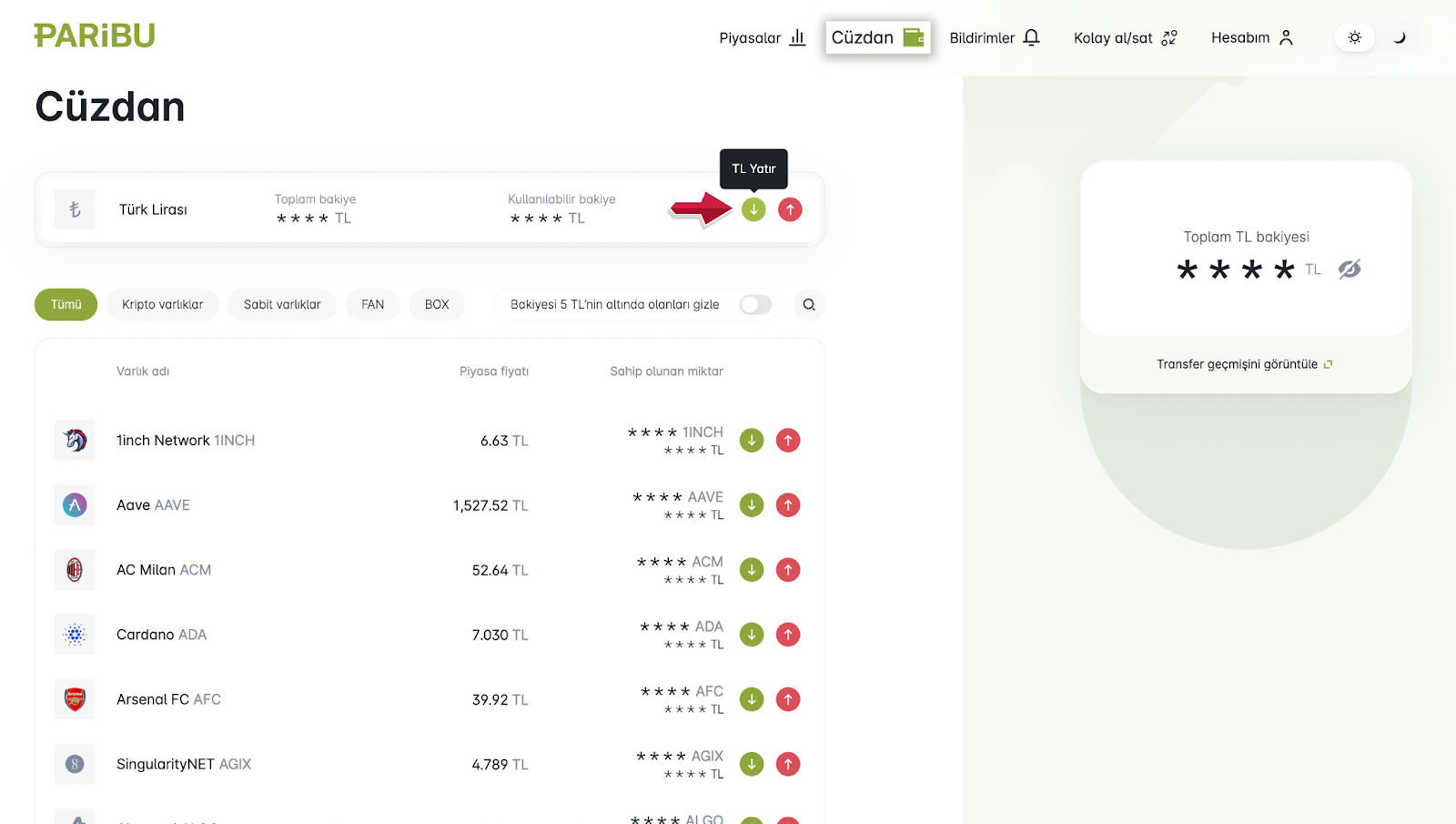This screenshot has height=824, width=1456.
Task: Click the 39.92 TL price
Action: click(x=500, y=699)
